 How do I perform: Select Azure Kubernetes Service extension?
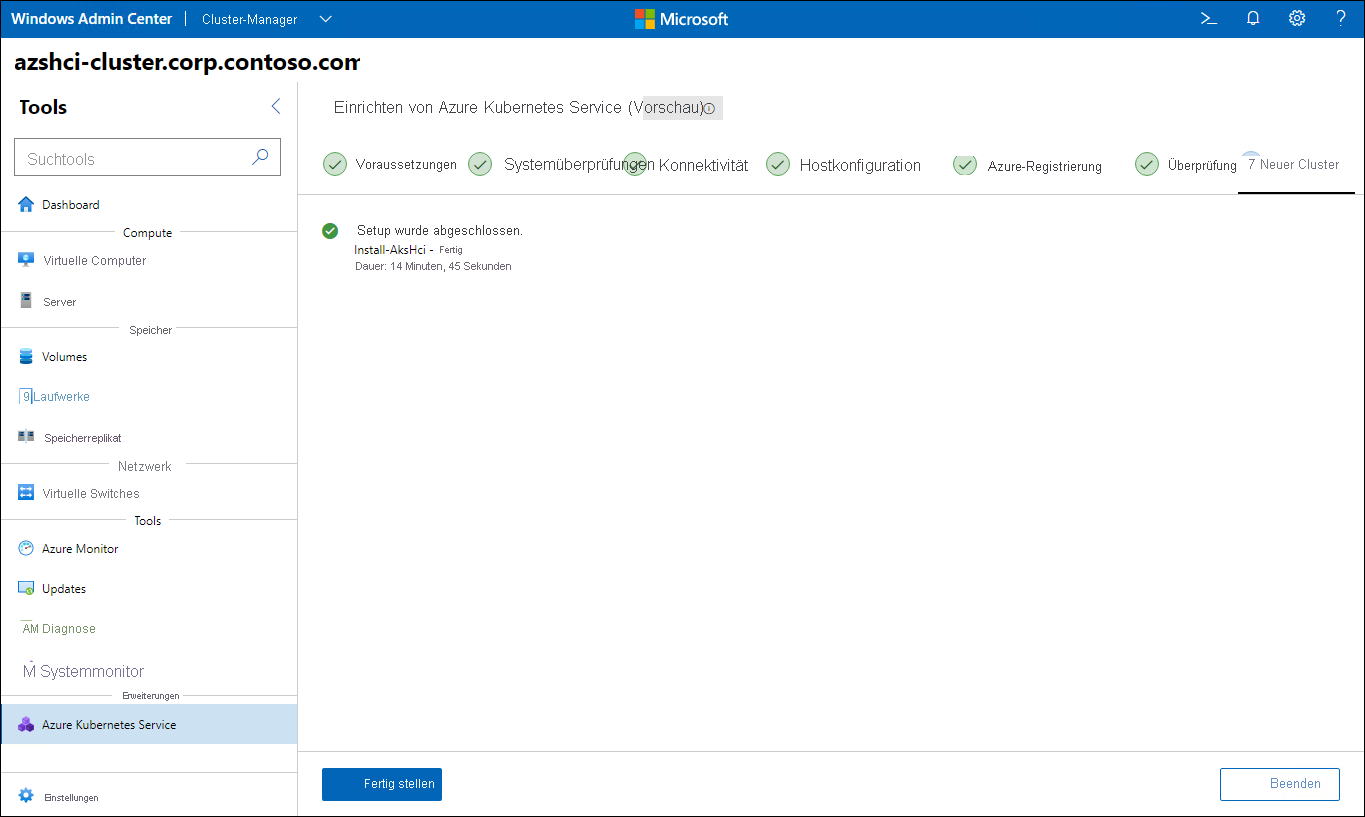(x=149, y=724)
